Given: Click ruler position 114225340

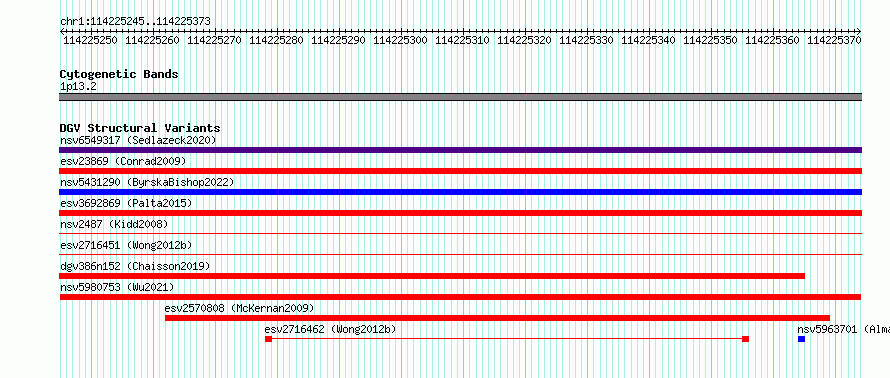Looking at the screenshot, I should (x=648, y=40).
